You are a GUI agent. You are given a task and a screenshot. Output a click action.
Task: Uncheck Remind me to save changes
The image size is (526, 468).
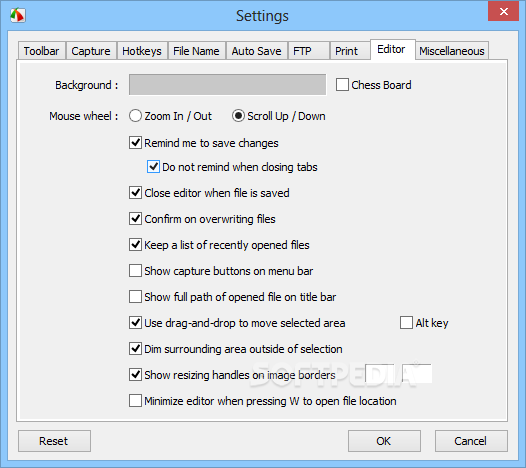[135, 143]
